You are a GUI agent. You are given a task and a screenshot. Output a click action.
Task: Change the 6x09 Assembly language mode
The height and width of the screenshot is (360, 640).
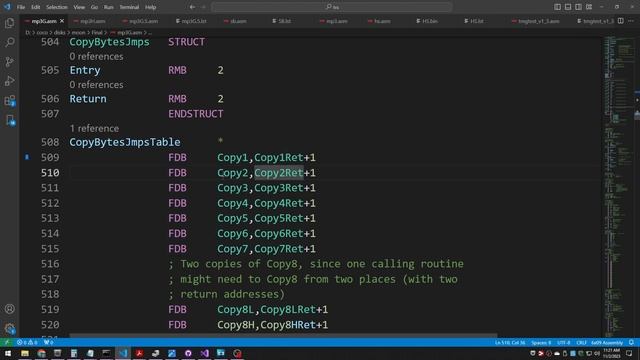click(607, 342)
